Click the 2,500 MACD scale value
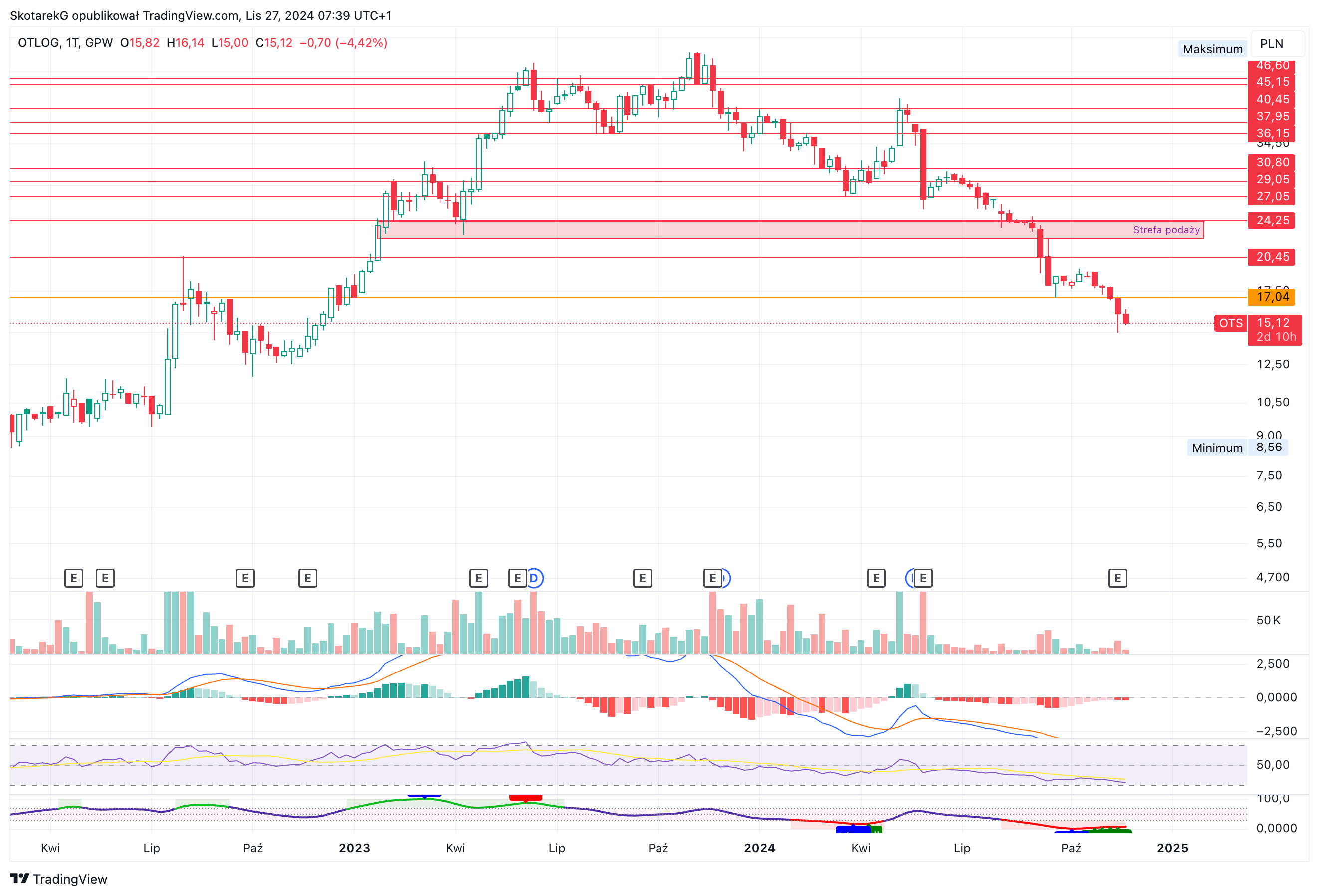Viewport: 1319px width, 896px height. [1273, 664]
